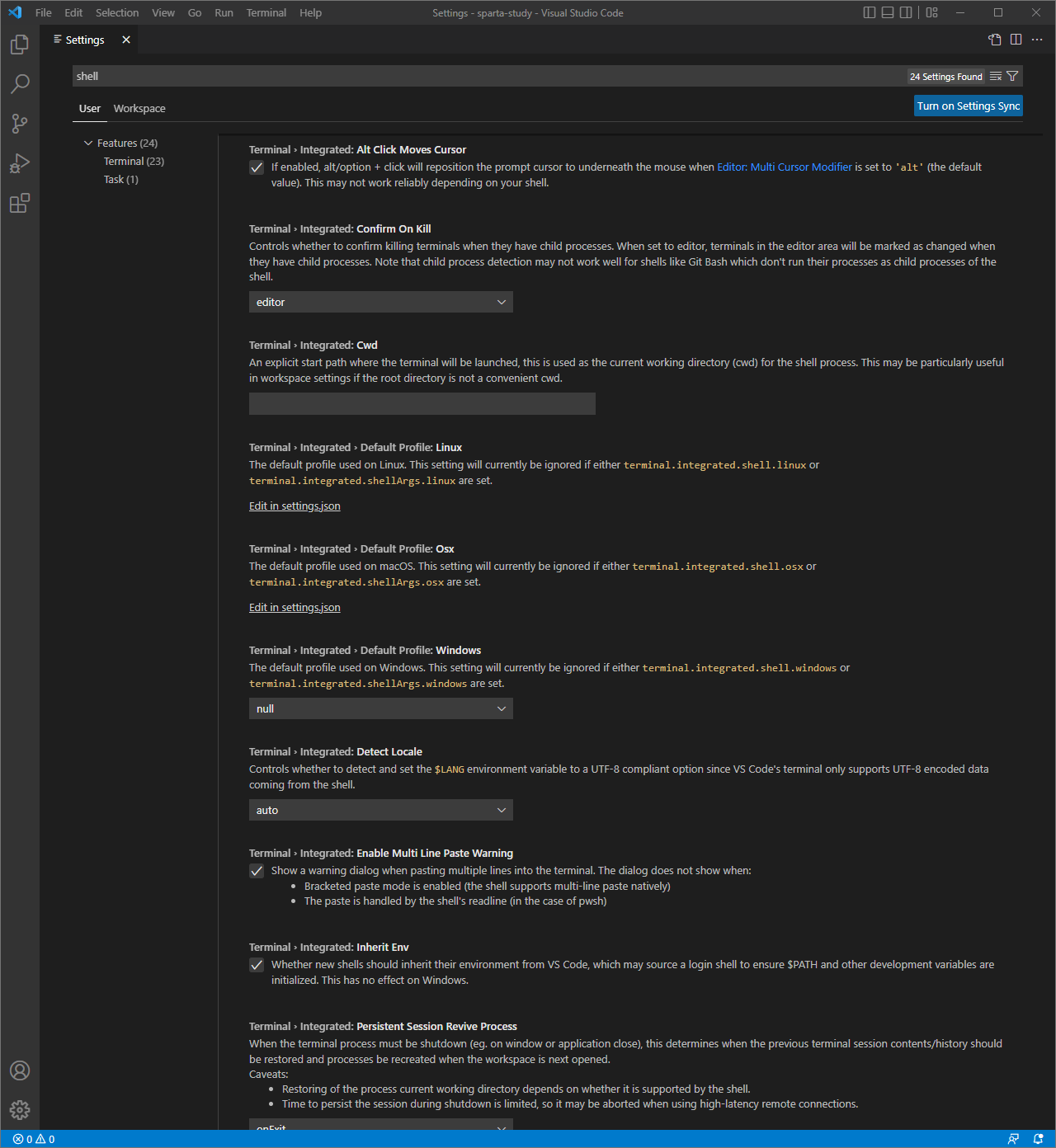Screen dimensions: 1056x1148
Task: Open the View menu
Action: tap(163, 12)
